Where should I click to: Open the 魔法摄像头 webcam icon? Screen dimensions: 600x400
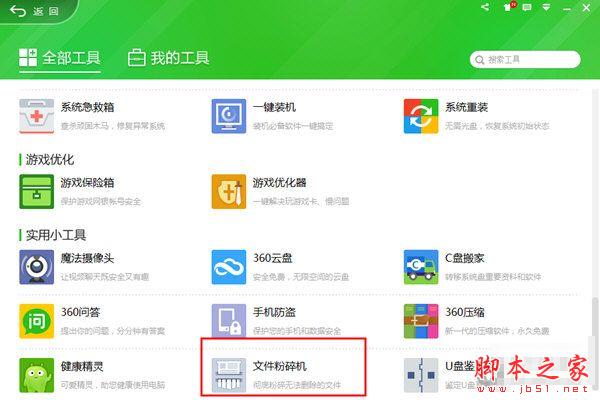[38, 267]
